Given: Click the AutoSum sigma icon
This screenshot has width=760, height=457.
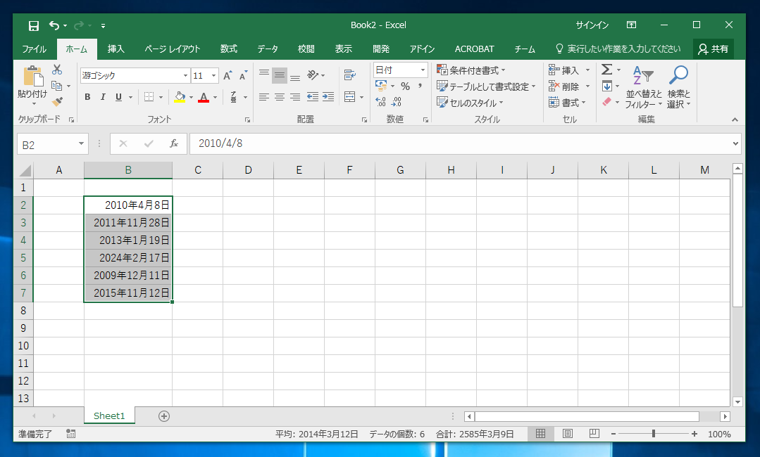Looking at the screenshot, I should coord(606,70).
